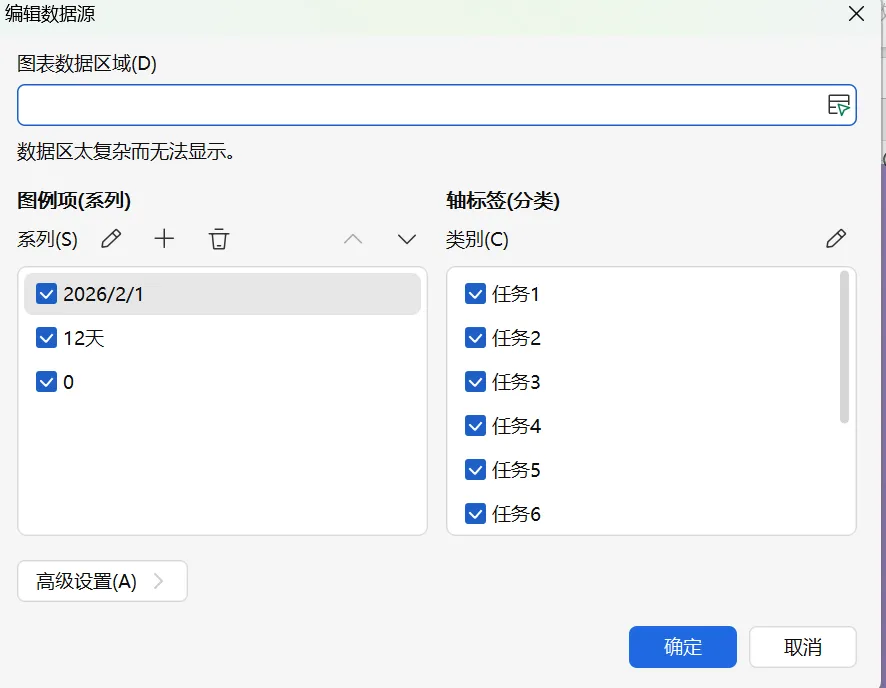Expand the 高级设置(A) options
Viewport: 886px width, 688px height.
(x=102, y=581)
